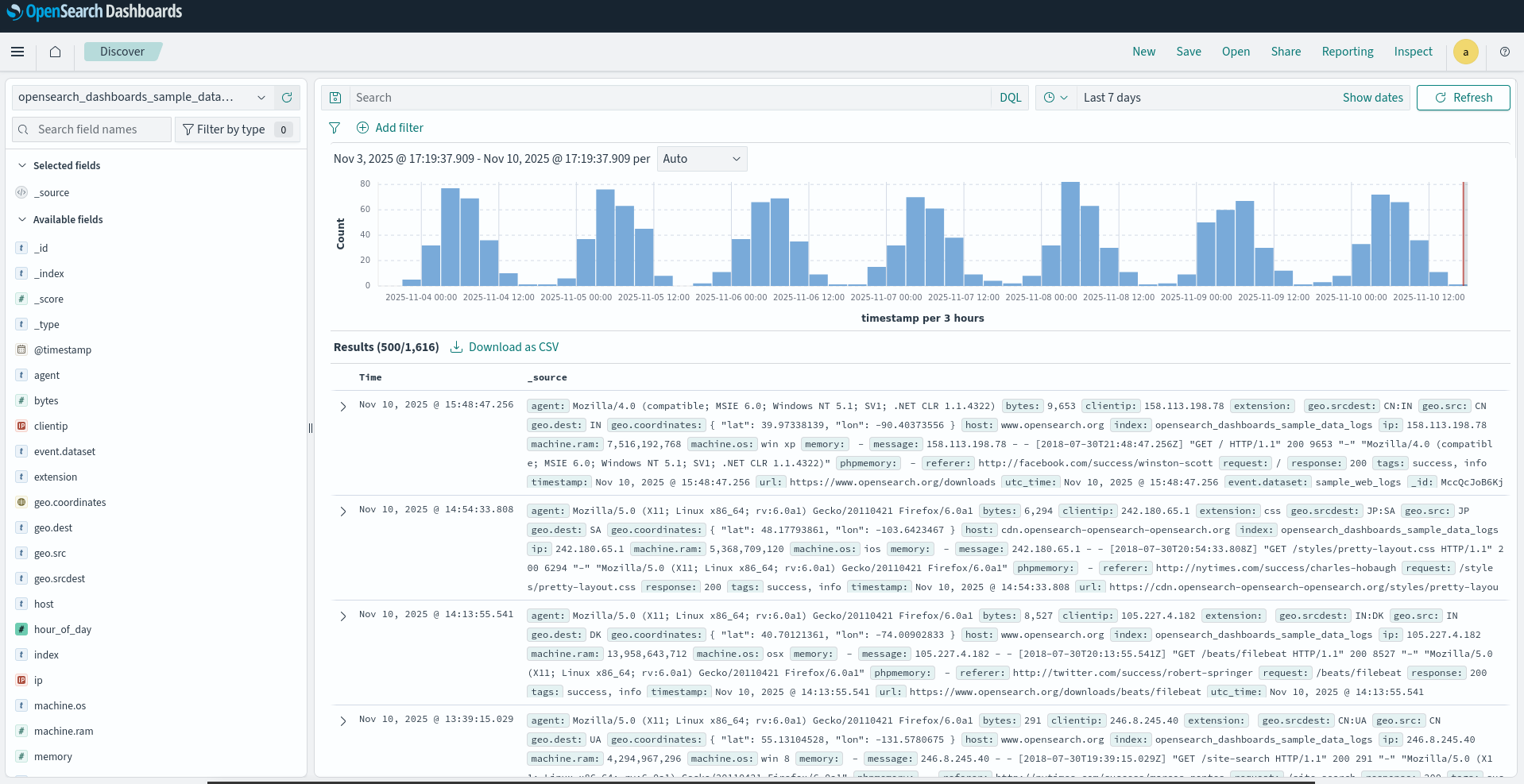1524x784 pixels.
Task: Open the Inspect menu item
Action: [1413, 52]
